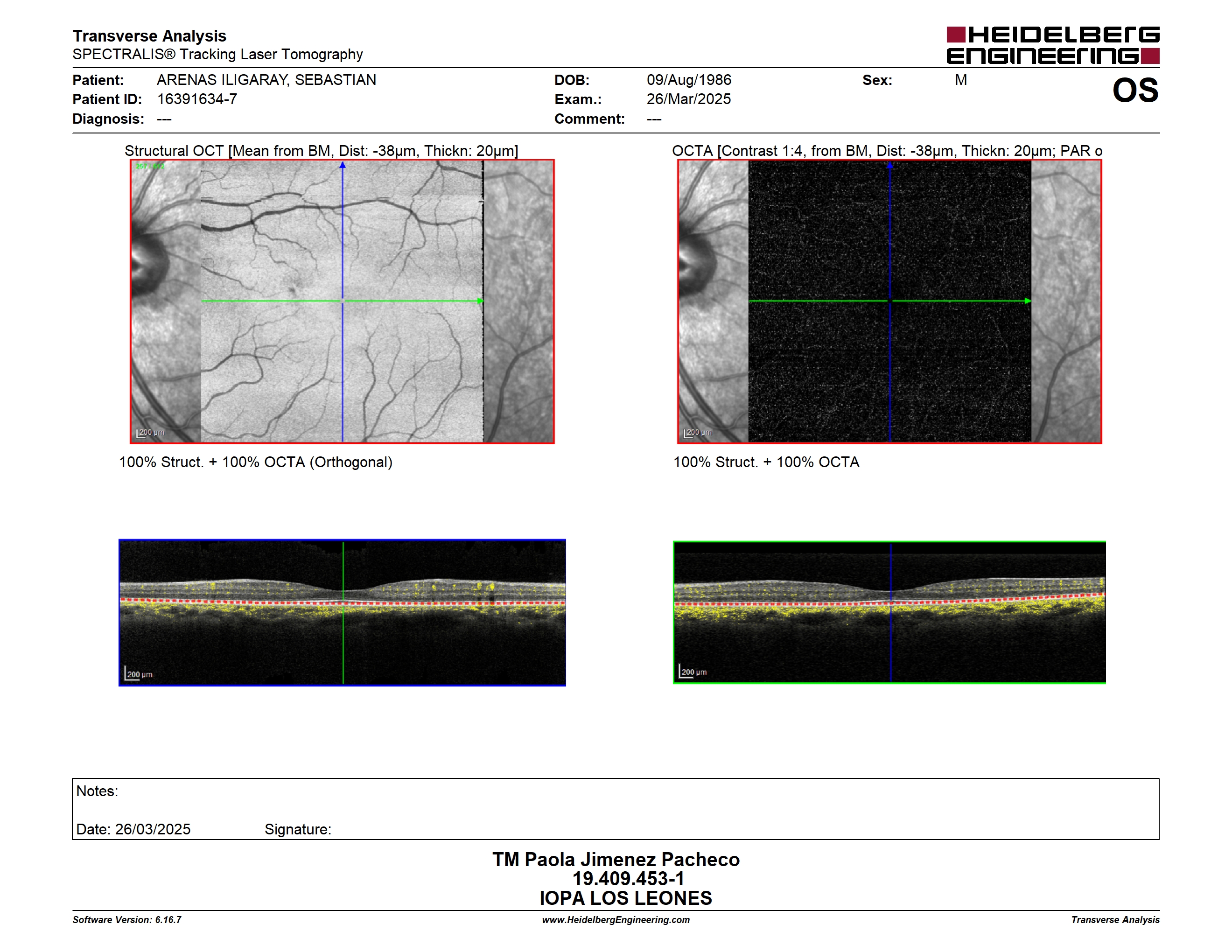Click the right 100% Struct. + 100% OCTA caption
This screenshot has height=952, width=1232.
pyautogui.click(x=766, y=462)
